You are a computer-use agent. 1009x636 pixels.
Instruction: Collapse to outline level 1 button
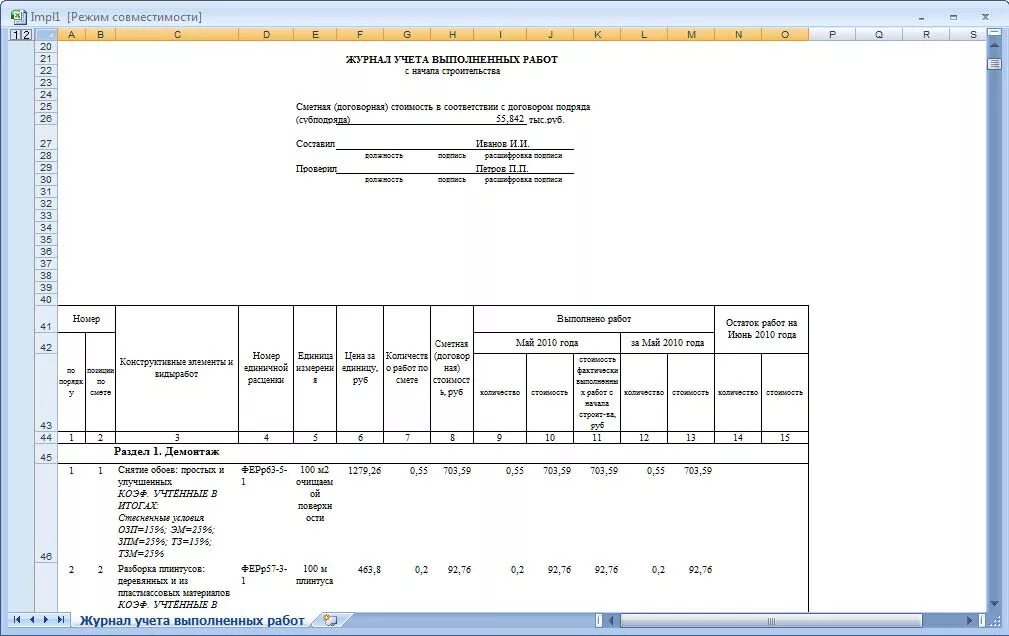click(x=15, y=35)
